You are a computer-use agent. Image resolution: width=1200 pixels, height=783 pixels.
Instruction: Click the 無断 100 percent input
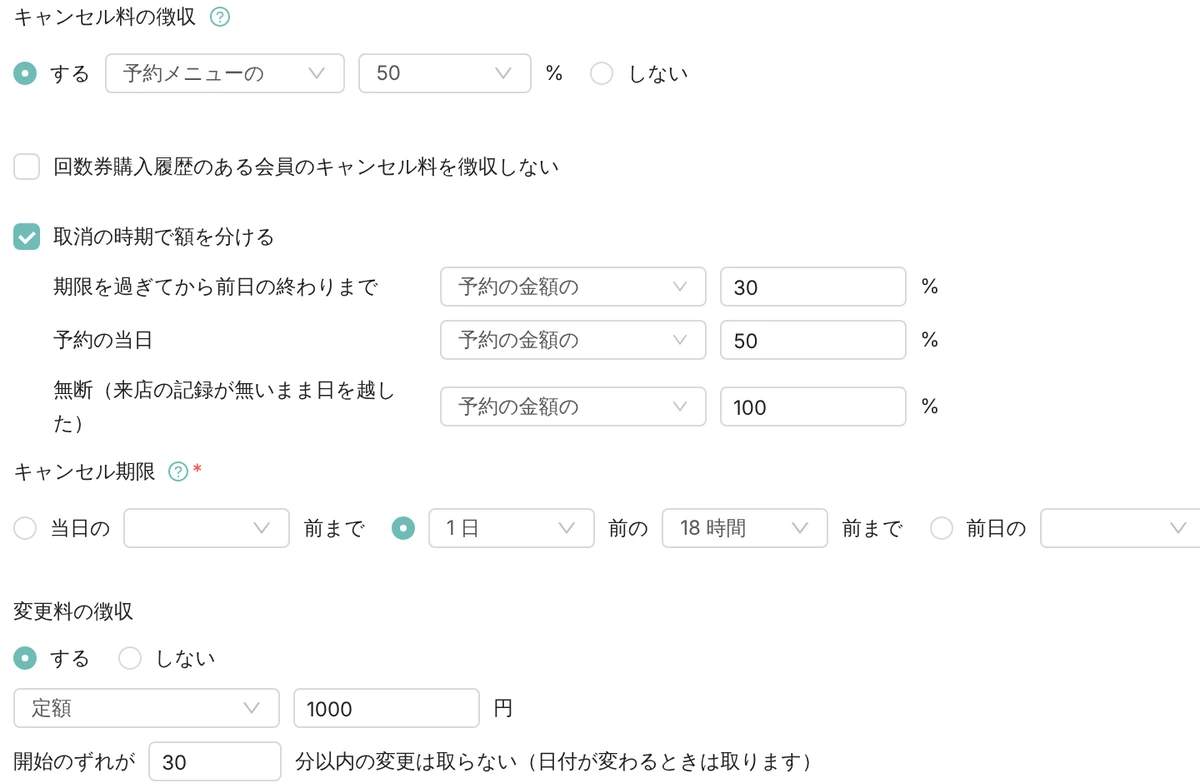(x=813, y=407)
